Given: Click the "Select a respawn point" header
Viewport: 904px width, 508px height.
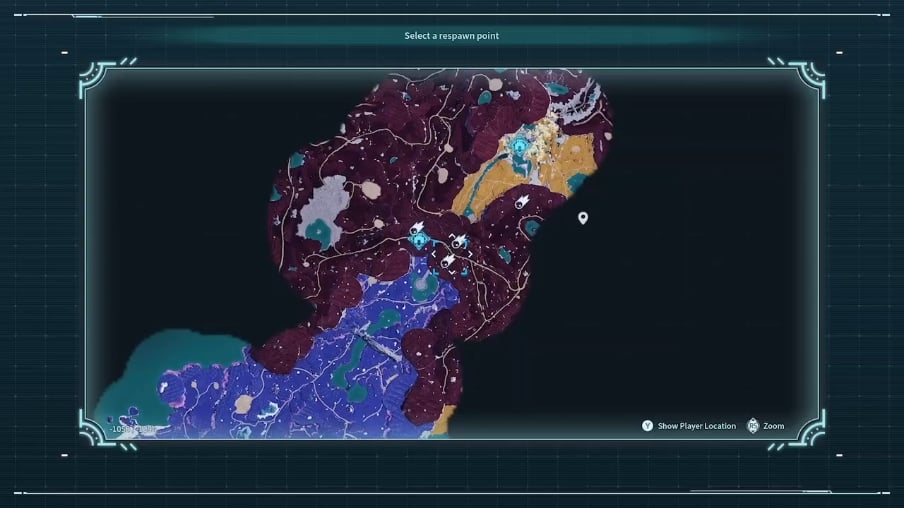Looking at the screenshot, I should coord(451,36).
